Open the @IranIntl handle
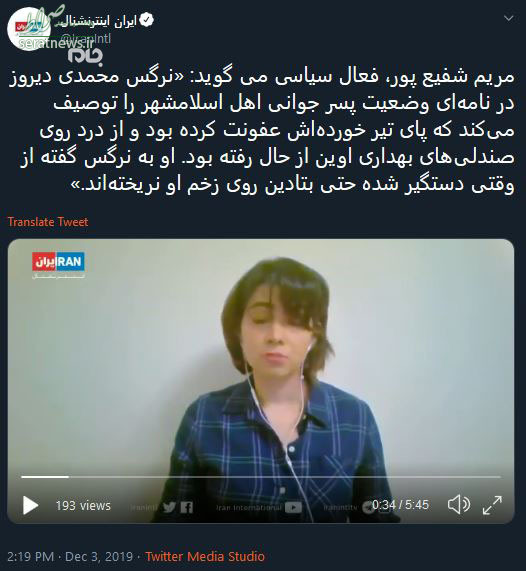Image resolution: width=526 pixels, height=571 pixels. (x=85, y=38)
